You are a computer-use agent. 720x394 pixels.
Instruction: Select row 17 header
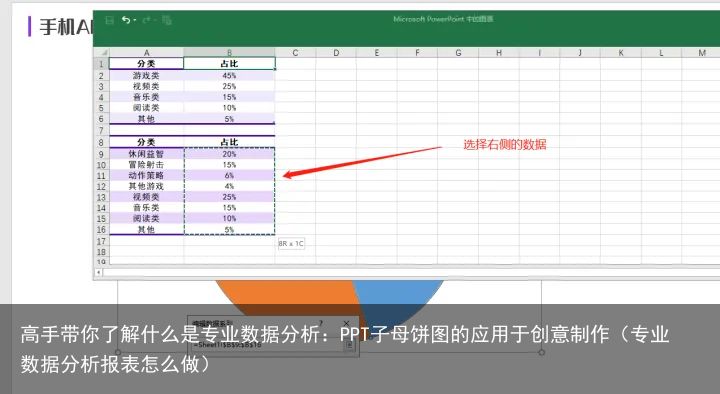[x=101, y=241]
